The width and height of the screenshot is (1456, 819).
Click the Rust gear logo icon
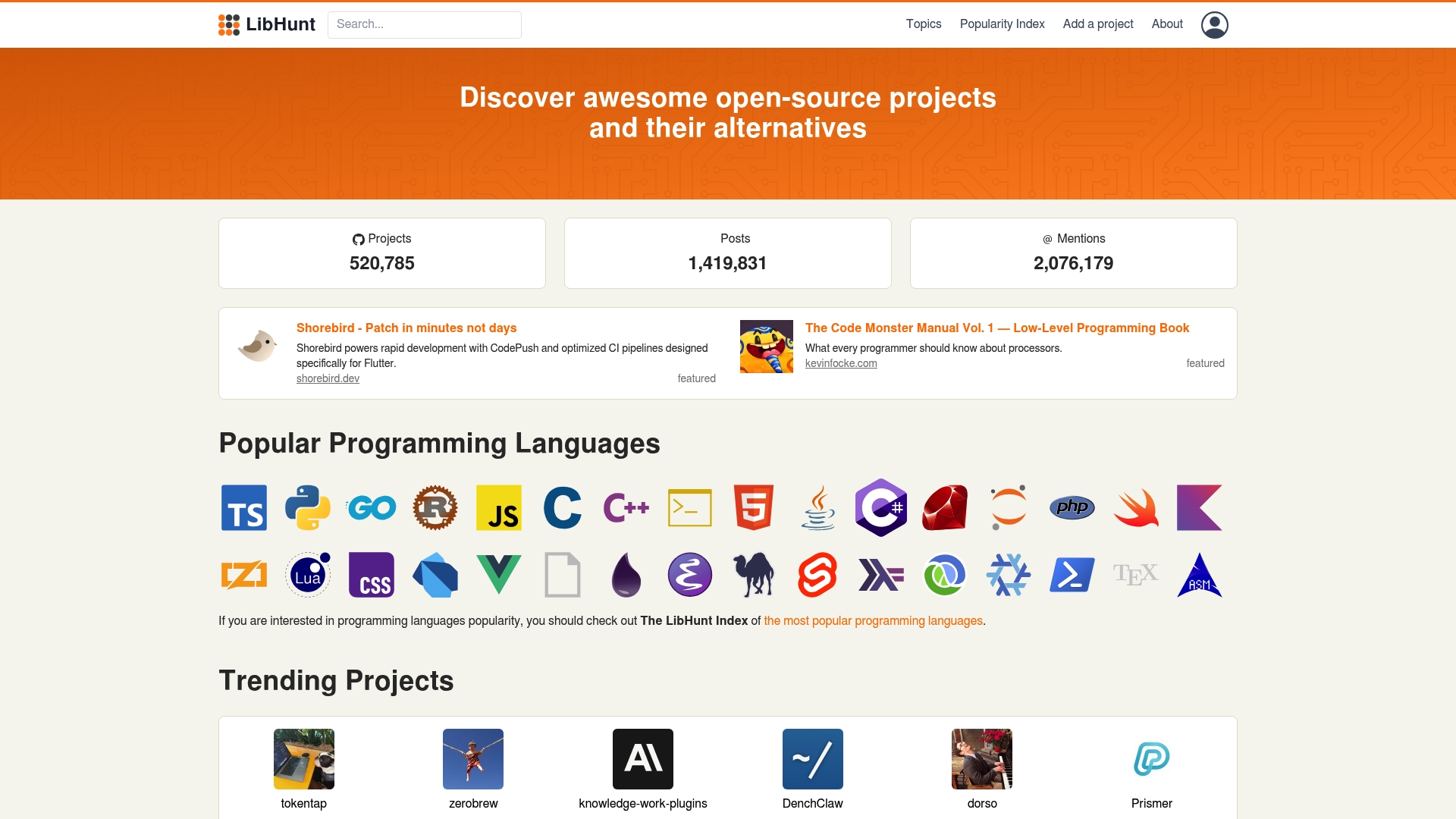coord(435,507)
